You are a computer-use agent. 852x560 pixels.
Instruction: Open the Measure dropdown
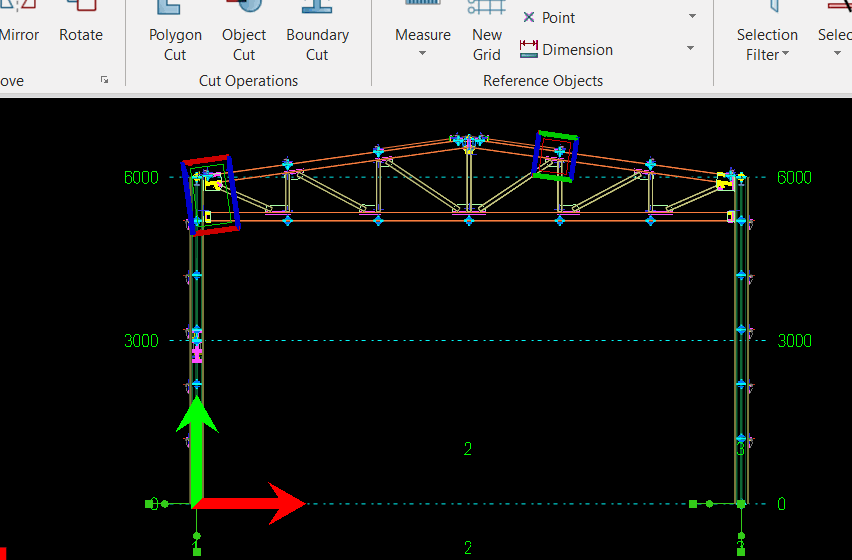click(422, 43)
